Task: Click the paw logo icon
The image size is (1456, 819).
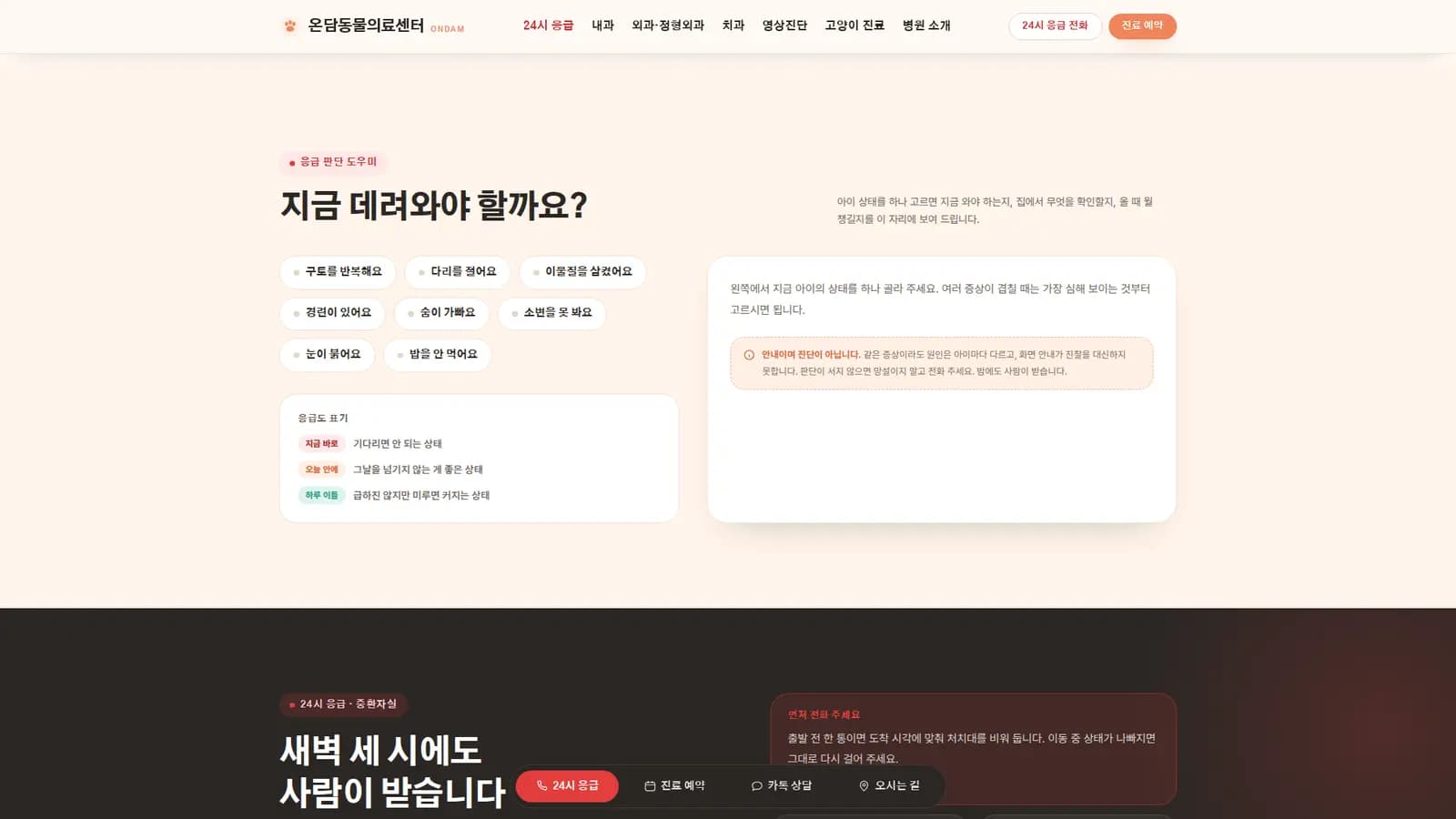Action: 289,26
